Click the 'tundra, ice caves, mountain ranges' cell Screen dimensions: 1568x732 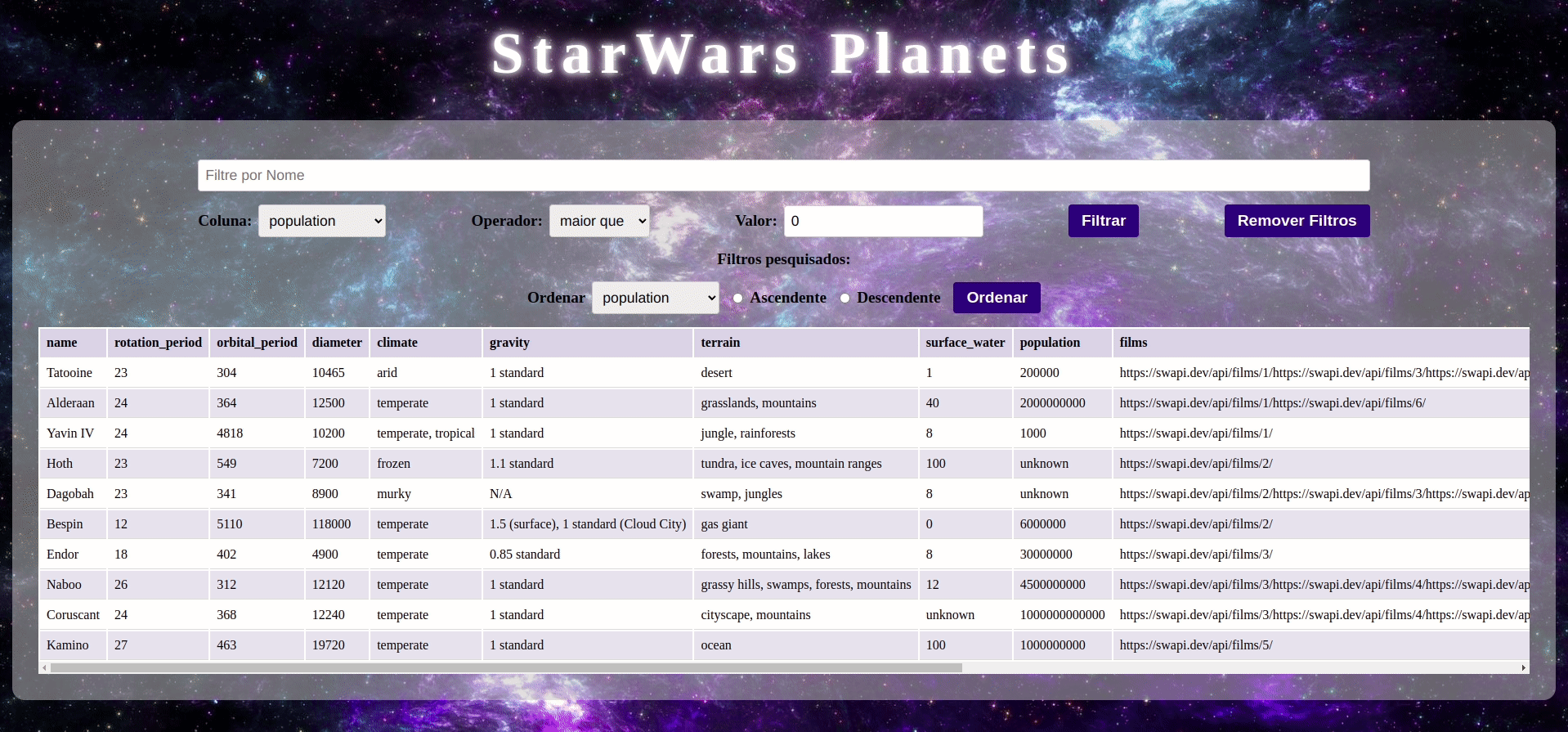click(x=806, y=464)
